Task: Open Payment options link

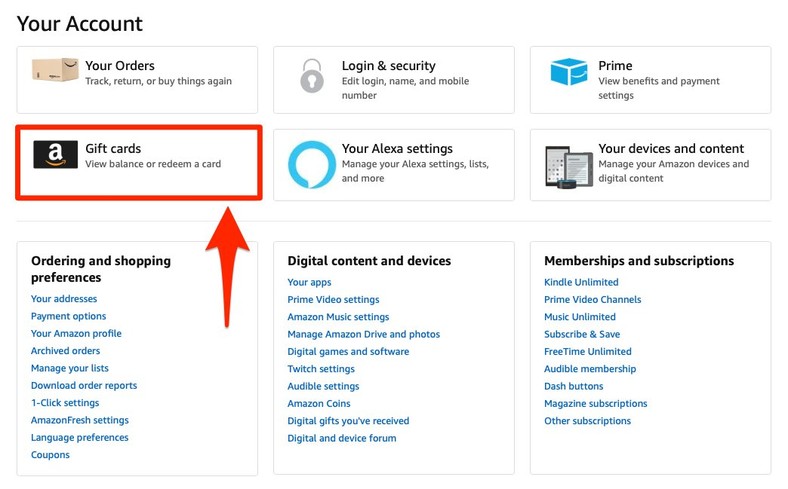Action: tap(68, 316)
